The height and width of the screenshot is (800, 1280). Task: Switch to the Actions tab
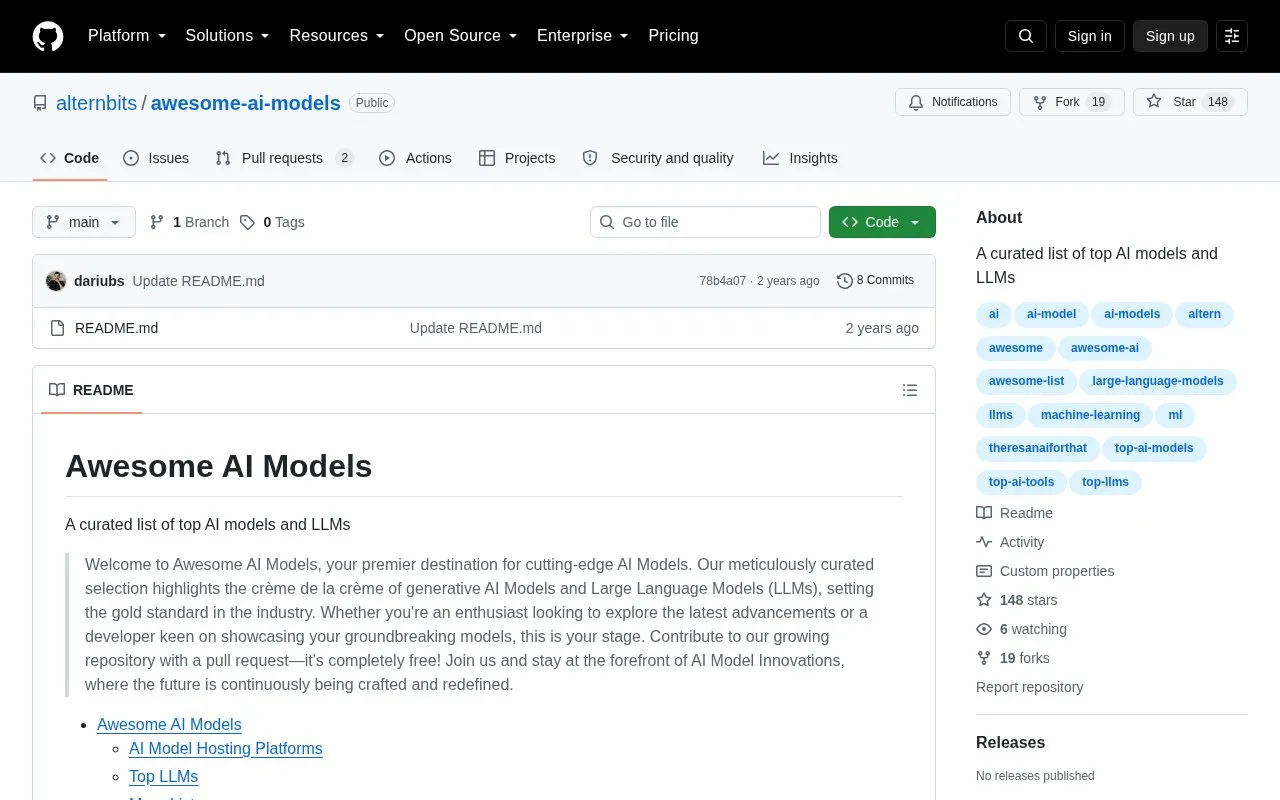click(415, 158)
